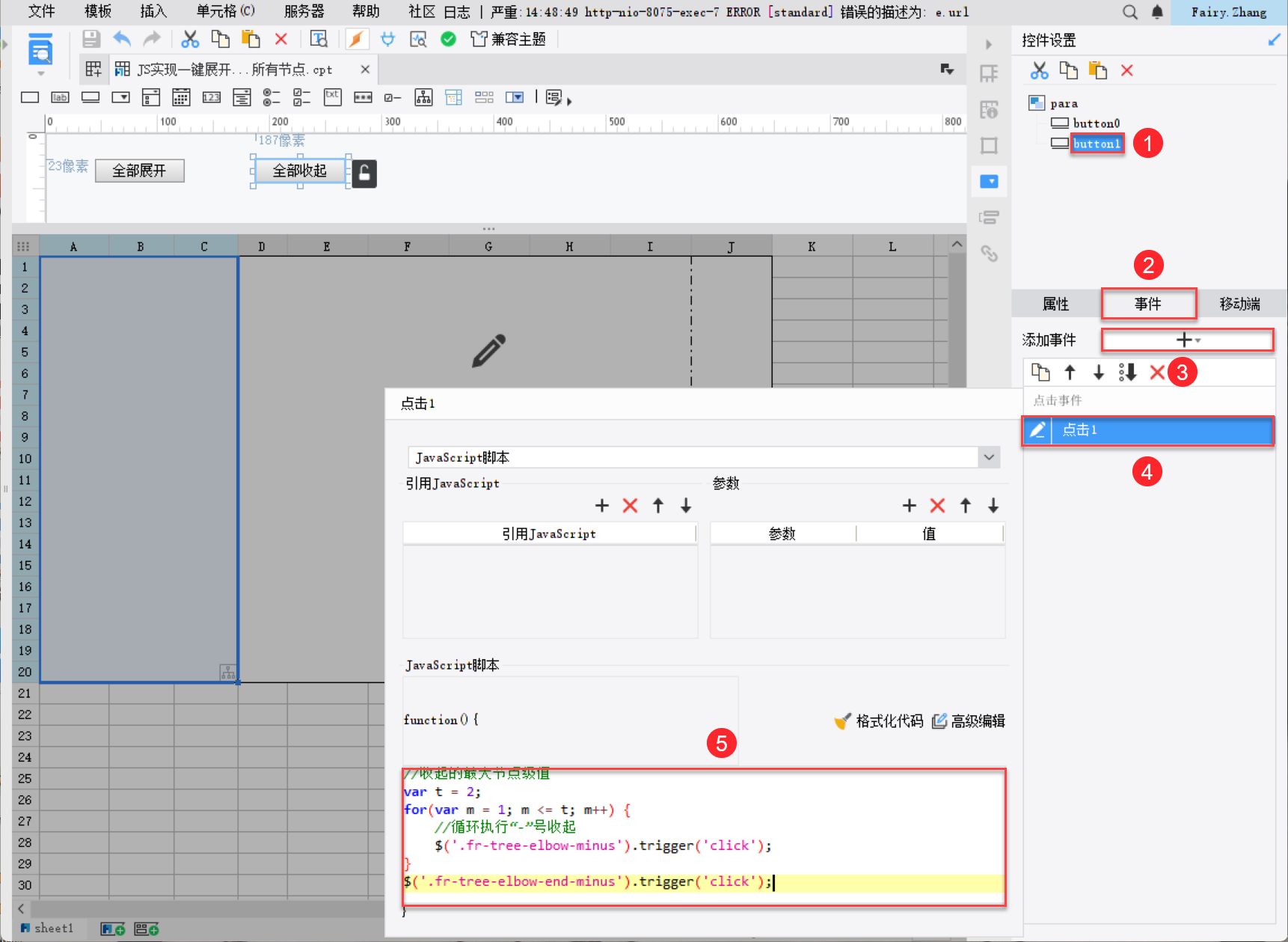The height and width of the screenshot is (942, 1288).
Task: Open the 服务器 menu
Action: coord(304,11)
